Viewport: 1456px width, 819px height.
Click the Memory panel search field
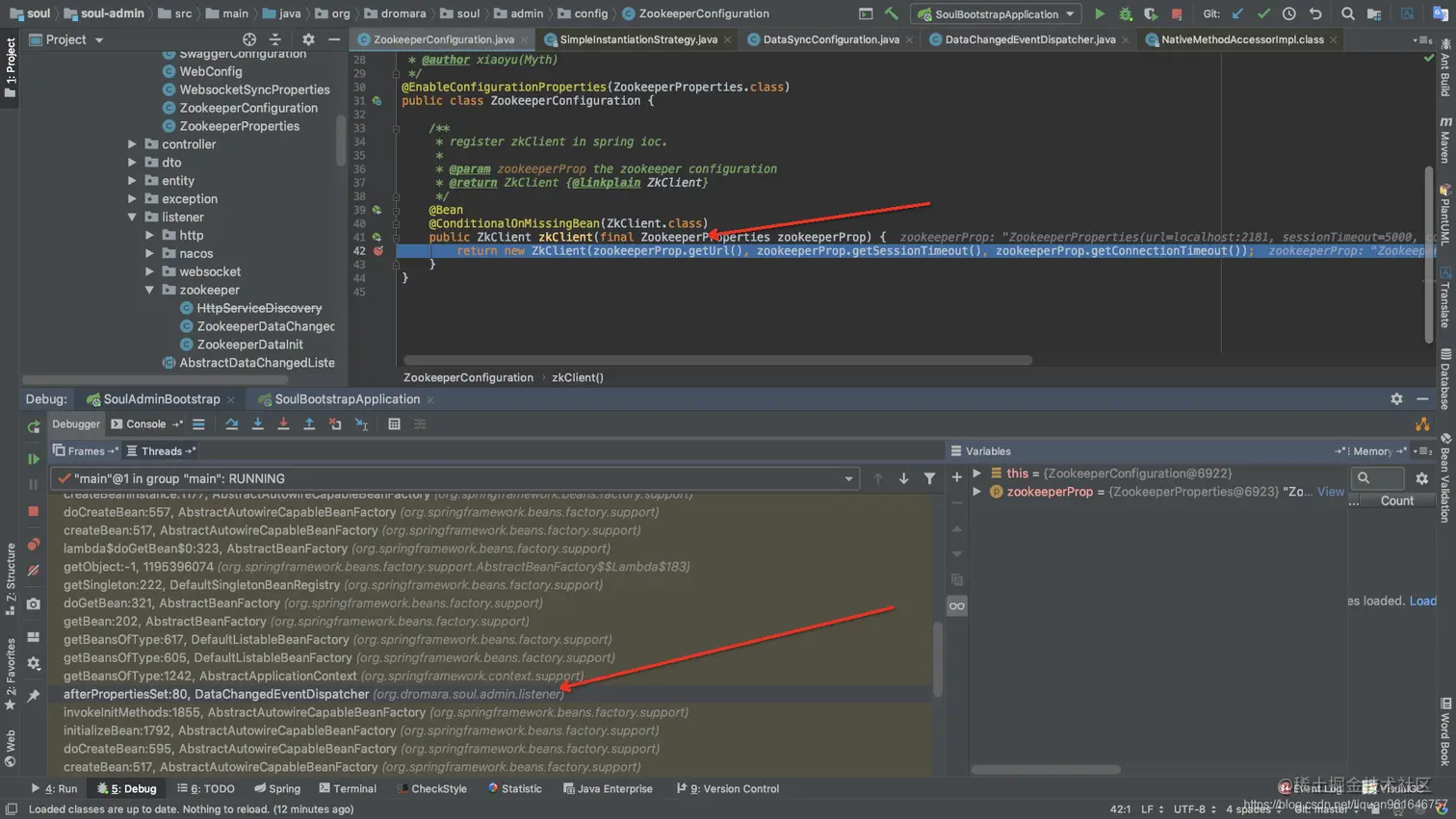click(1378, 478)
